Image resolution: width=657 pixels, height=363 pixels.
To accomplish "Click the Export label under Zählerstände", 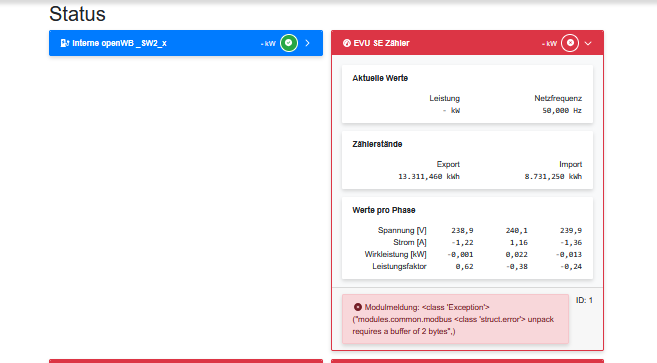I will (x=448, y=164).
